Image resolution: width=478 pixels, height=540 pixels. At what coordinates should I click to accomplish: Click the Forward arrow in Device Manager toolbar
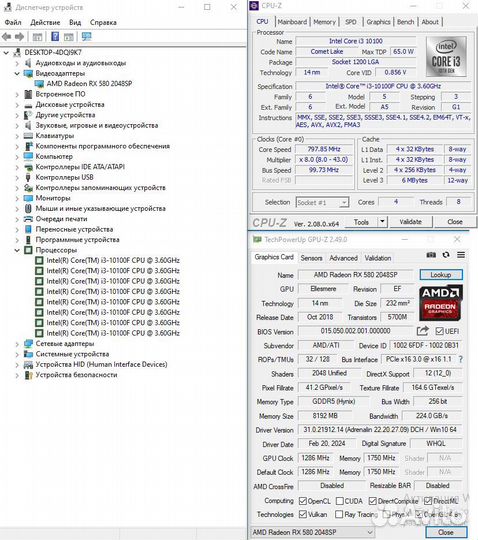point(19,37)
